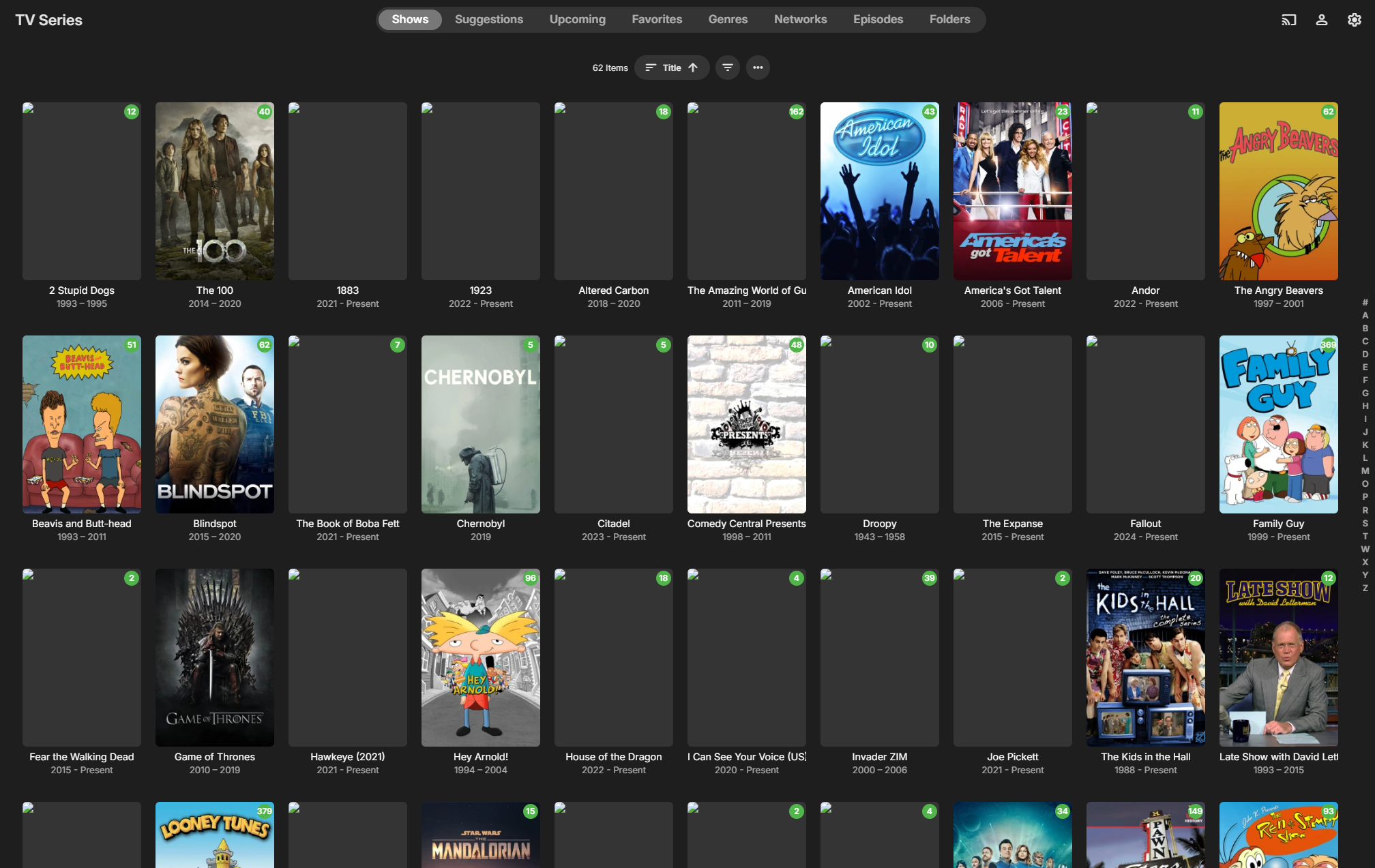Switch to the Suggestions tab
The image size is (1375, 868).
click(489, 20)
